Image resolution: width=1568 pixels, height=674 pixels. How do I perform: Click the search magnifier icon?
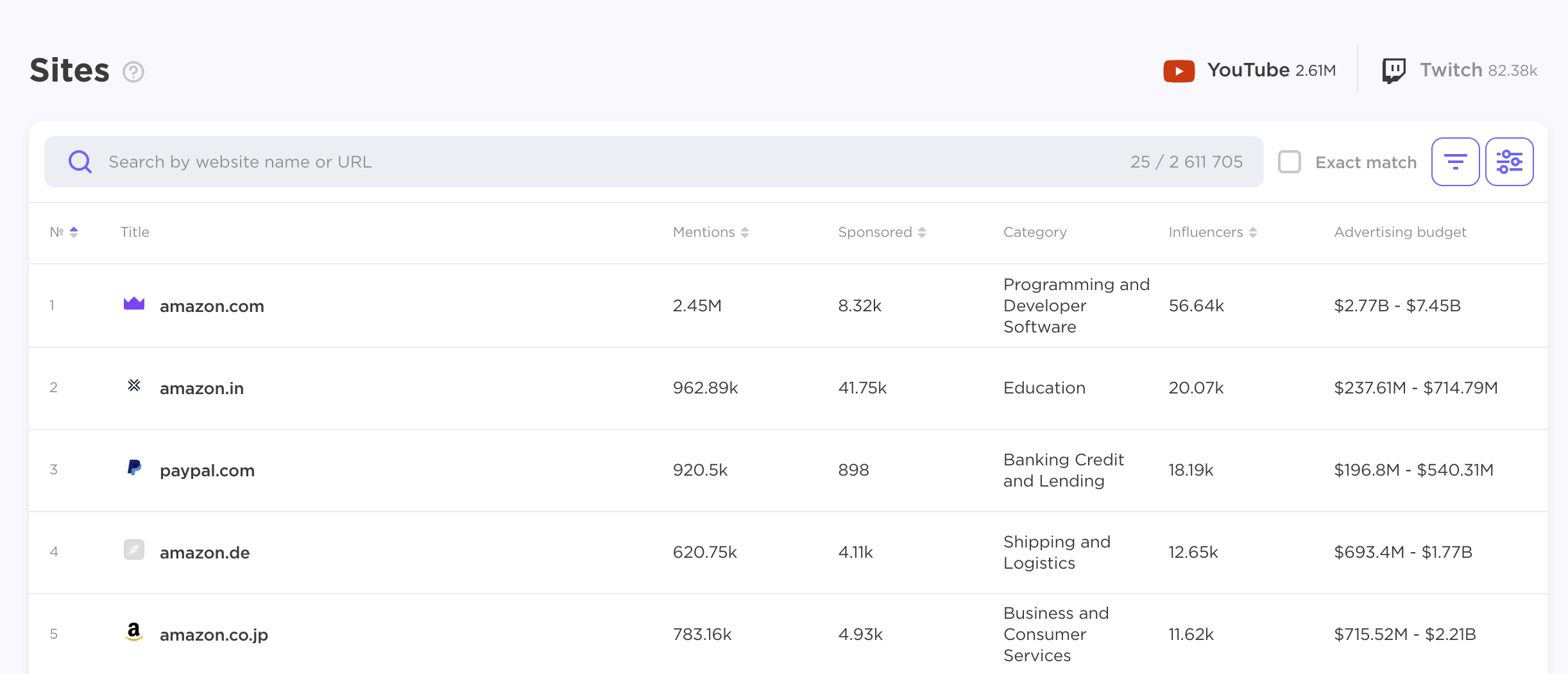click(80, 161)
